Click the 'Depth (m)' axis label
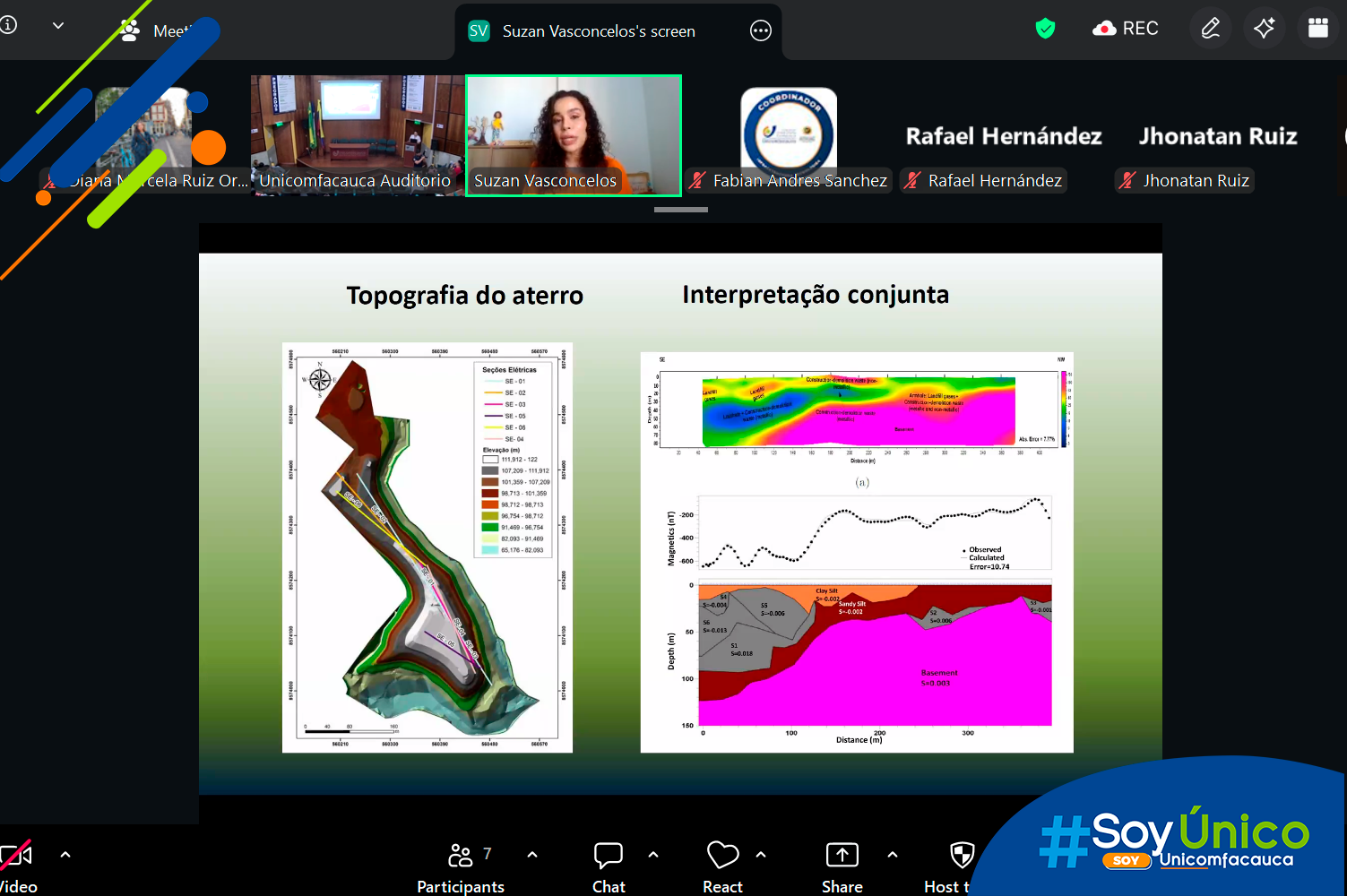1347x896 pixels. coord(671,651)
